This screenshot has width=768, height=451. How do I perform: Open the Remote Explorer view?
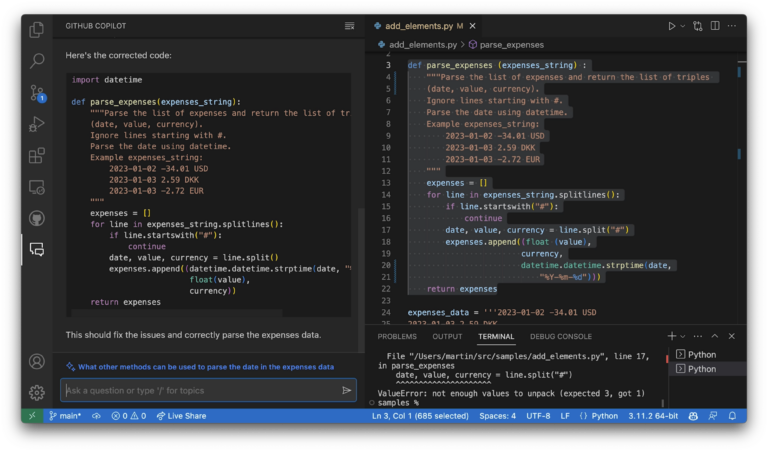pyautogui.click(x=37, y=187)
